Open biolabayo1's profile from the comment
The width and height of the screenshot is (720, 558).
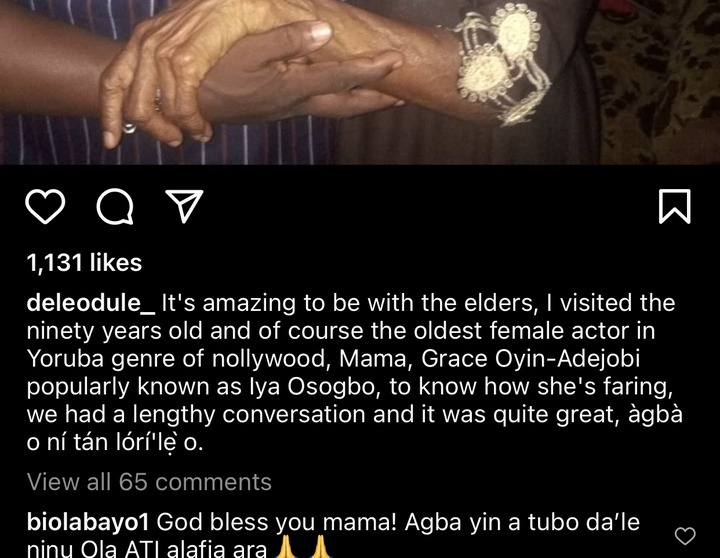(x=88, y=522)
